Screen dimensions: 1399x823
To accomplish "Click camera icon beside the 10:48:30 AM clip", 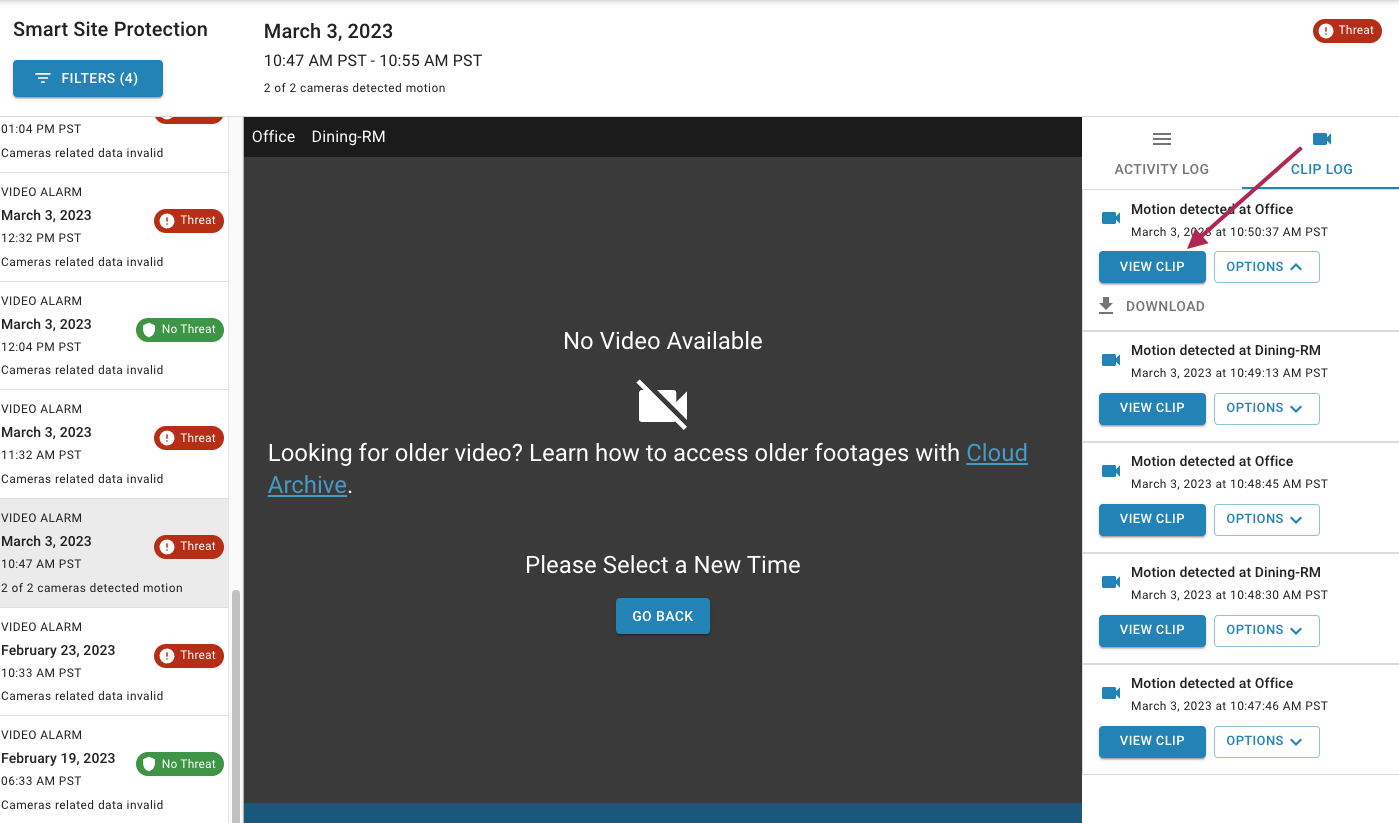I will point(1110,581).
